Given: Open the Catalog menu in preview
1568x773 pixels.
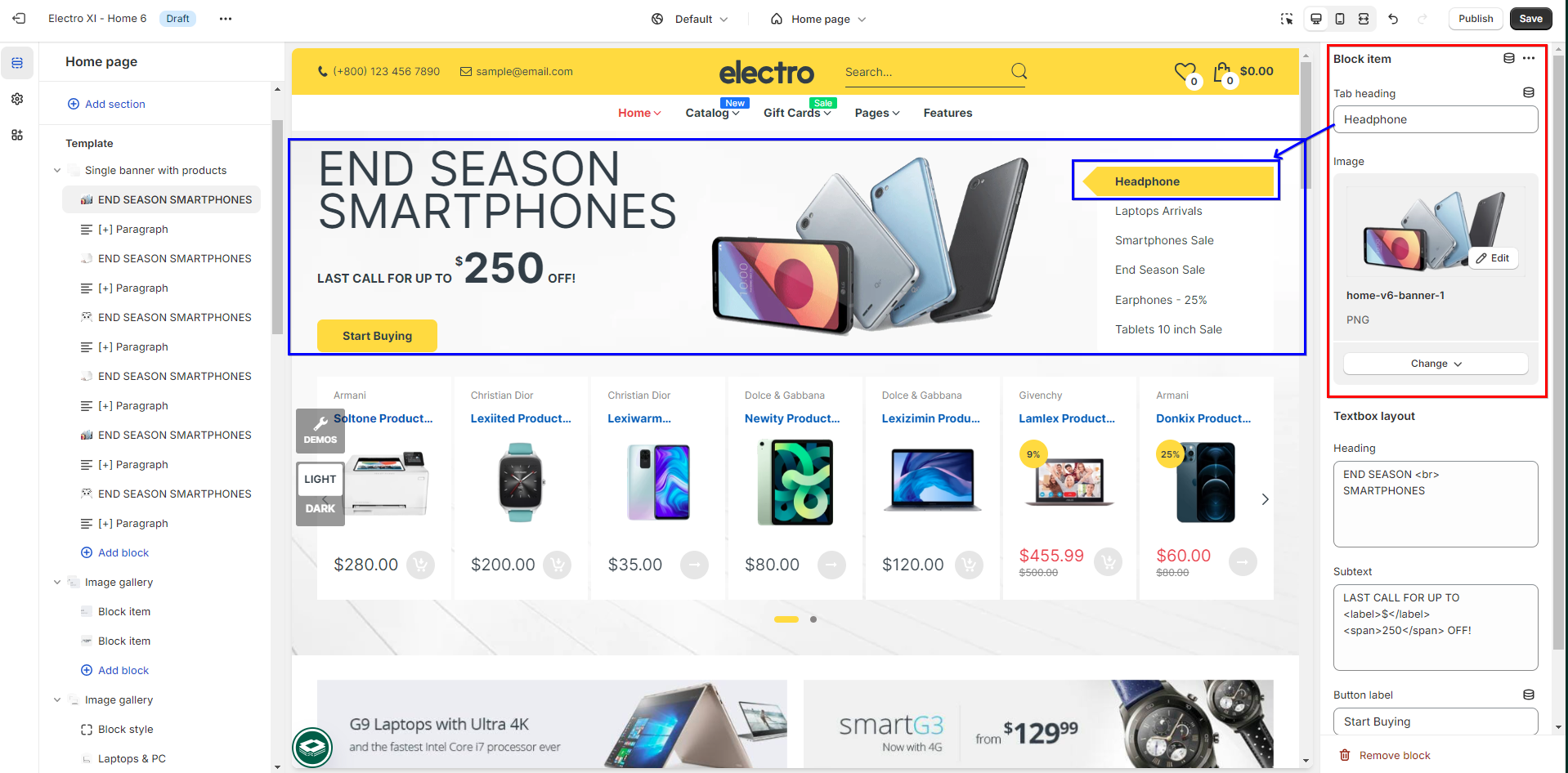Looking at the screenshot, I should pyautogui.click(x=712, y=113).
